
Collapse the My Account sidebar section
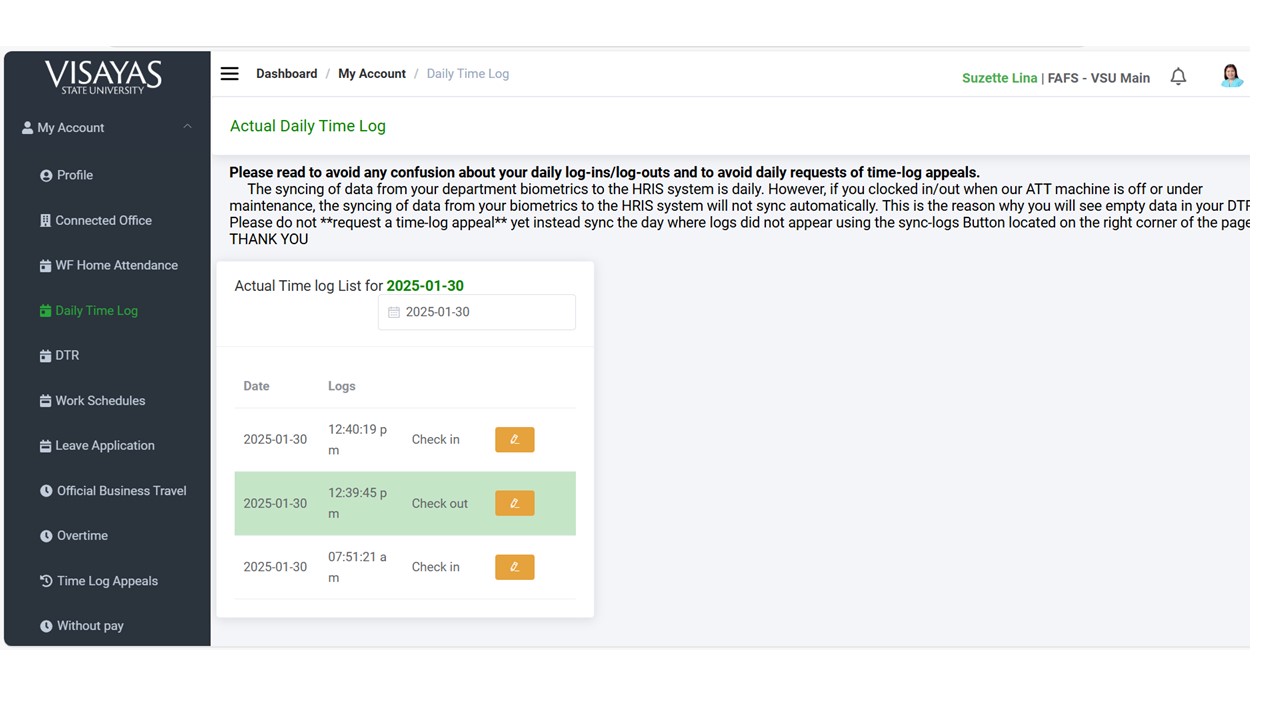(187, 127)
